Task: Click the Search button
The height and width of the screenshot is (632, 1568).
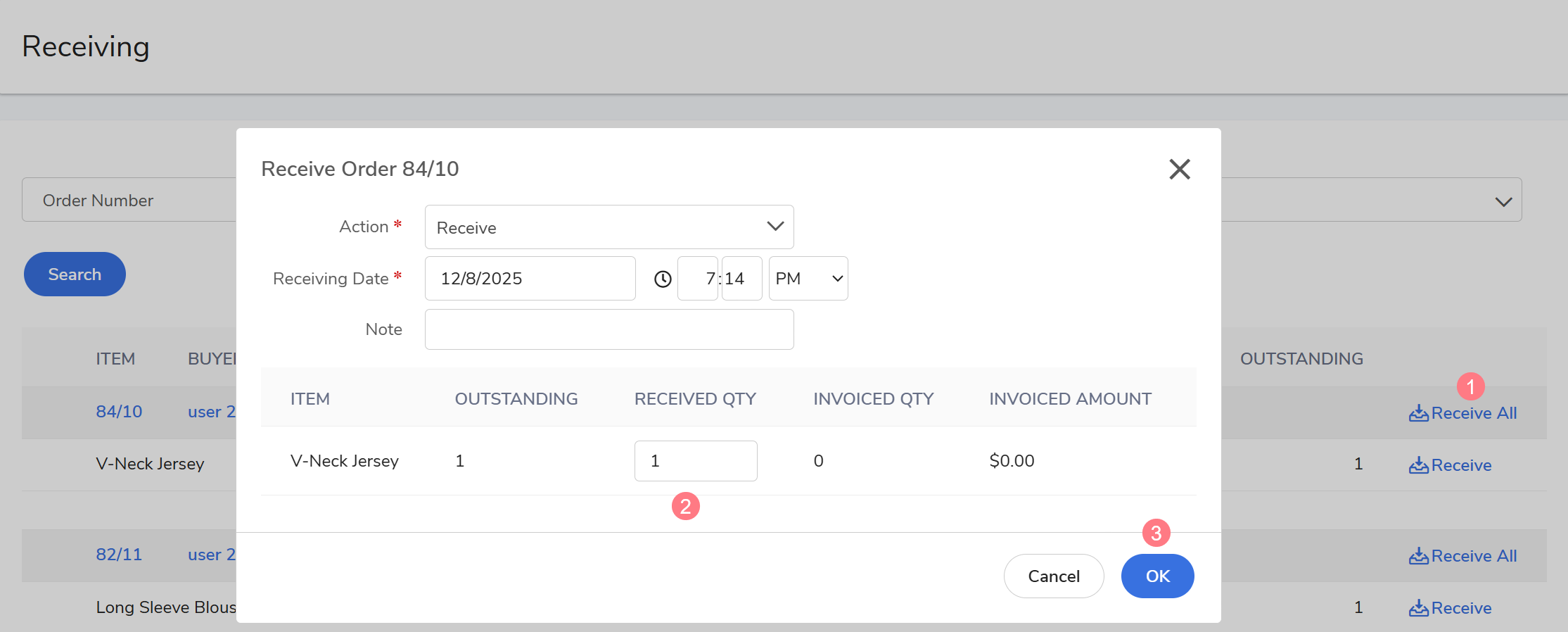Action: point(75,274)
